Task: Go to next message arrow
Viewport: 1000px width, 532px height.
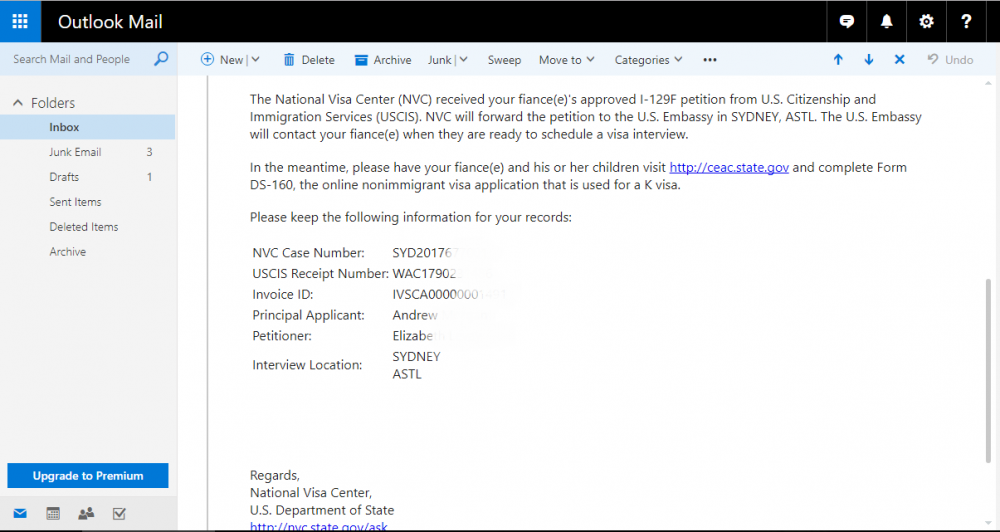Action: tap(869, 59)
